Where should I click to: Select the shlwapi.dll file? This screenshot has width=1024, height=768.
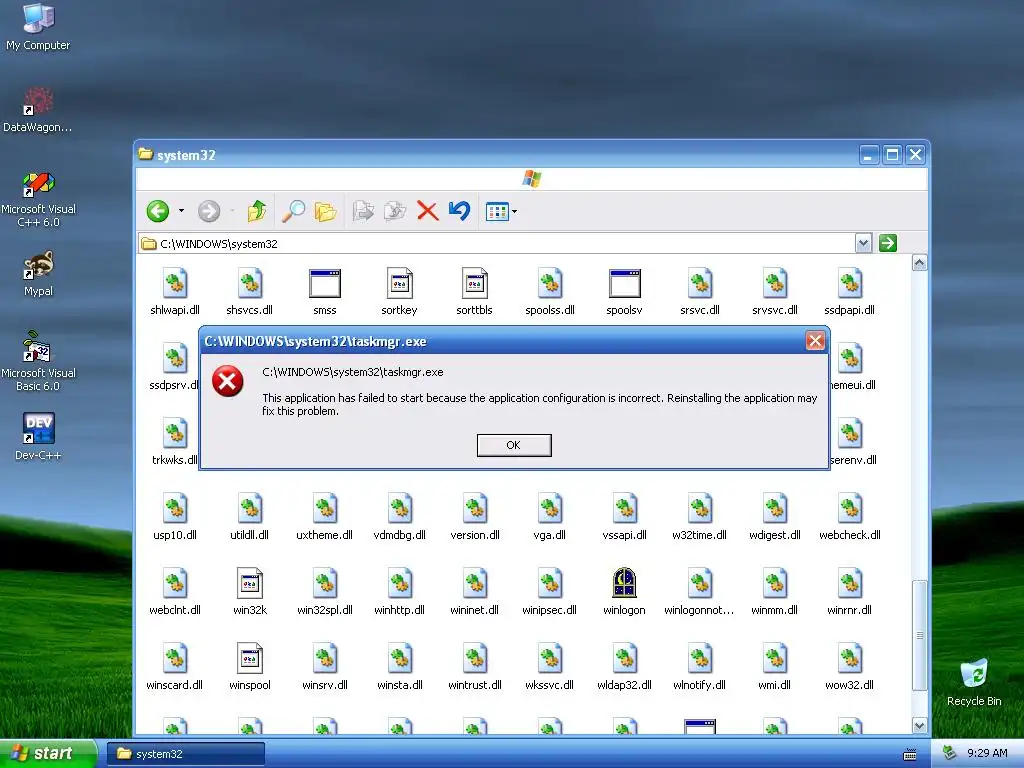[175, 292]
